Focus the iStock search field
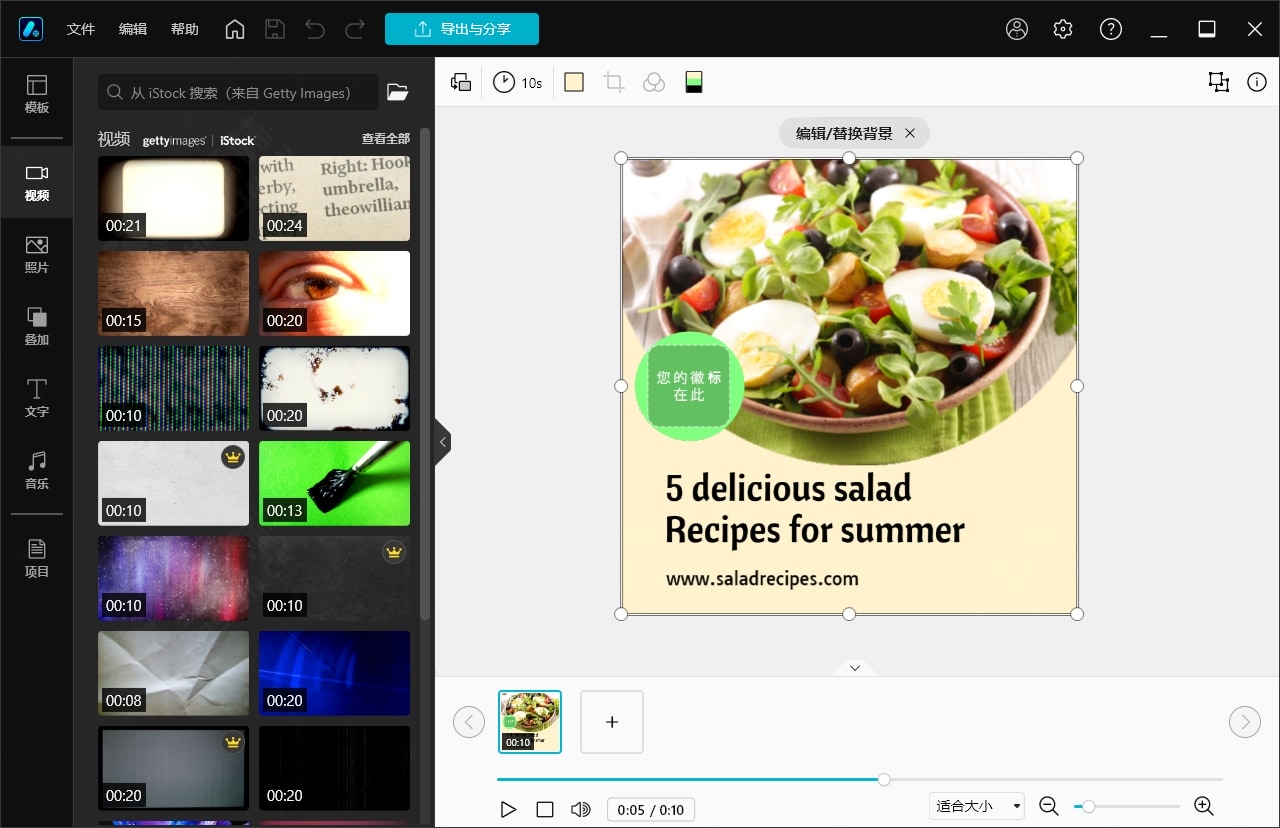Image resolution: width=1280 pixels, height=828 pixels. pyautogui.click(x=238, y=93)
